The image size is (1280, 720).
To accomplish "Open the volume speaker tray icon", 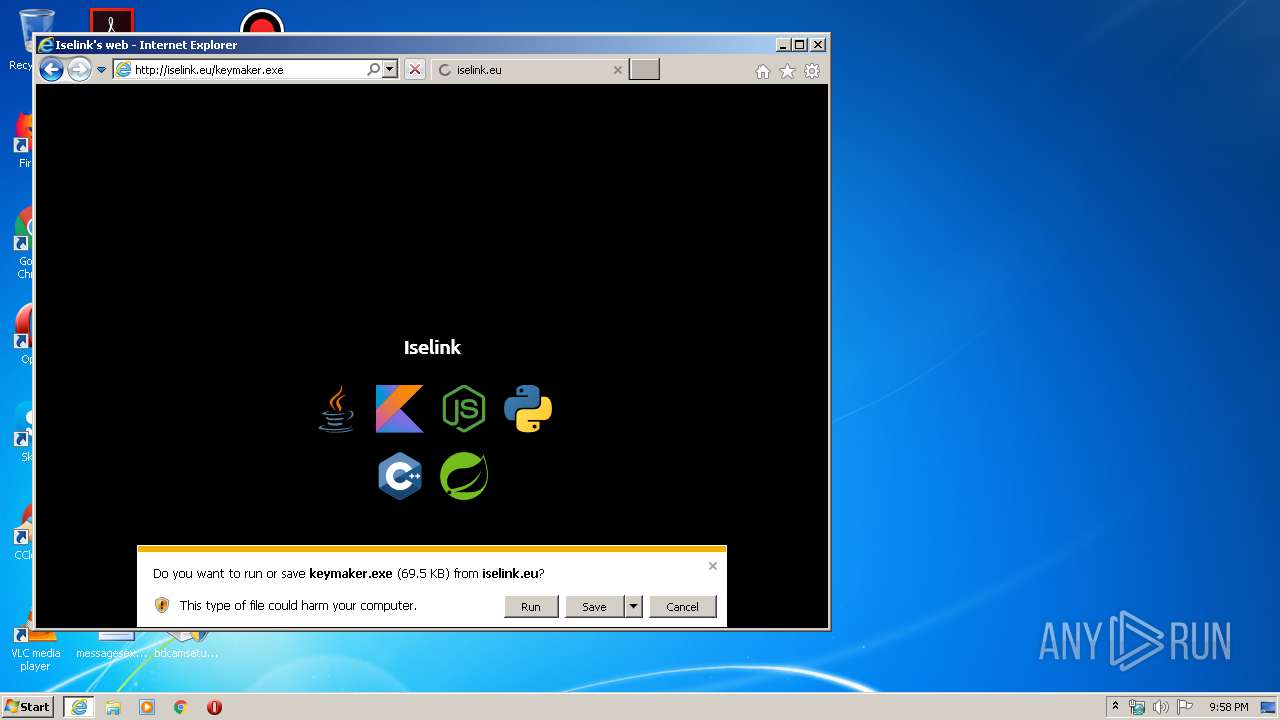I will 1160,707.
